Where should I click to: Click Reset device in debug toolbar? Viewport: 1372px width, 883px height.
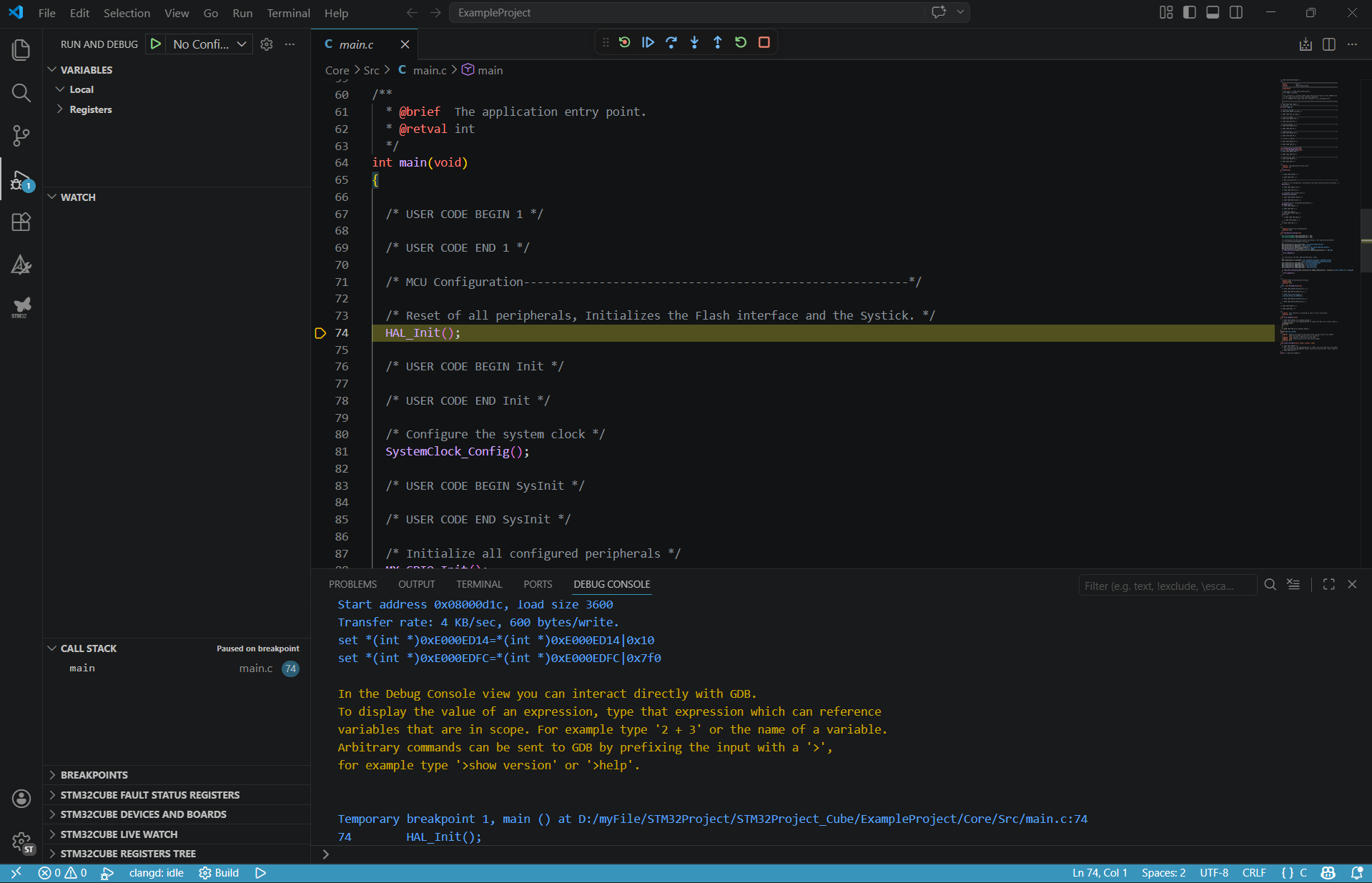pos(624,42)
